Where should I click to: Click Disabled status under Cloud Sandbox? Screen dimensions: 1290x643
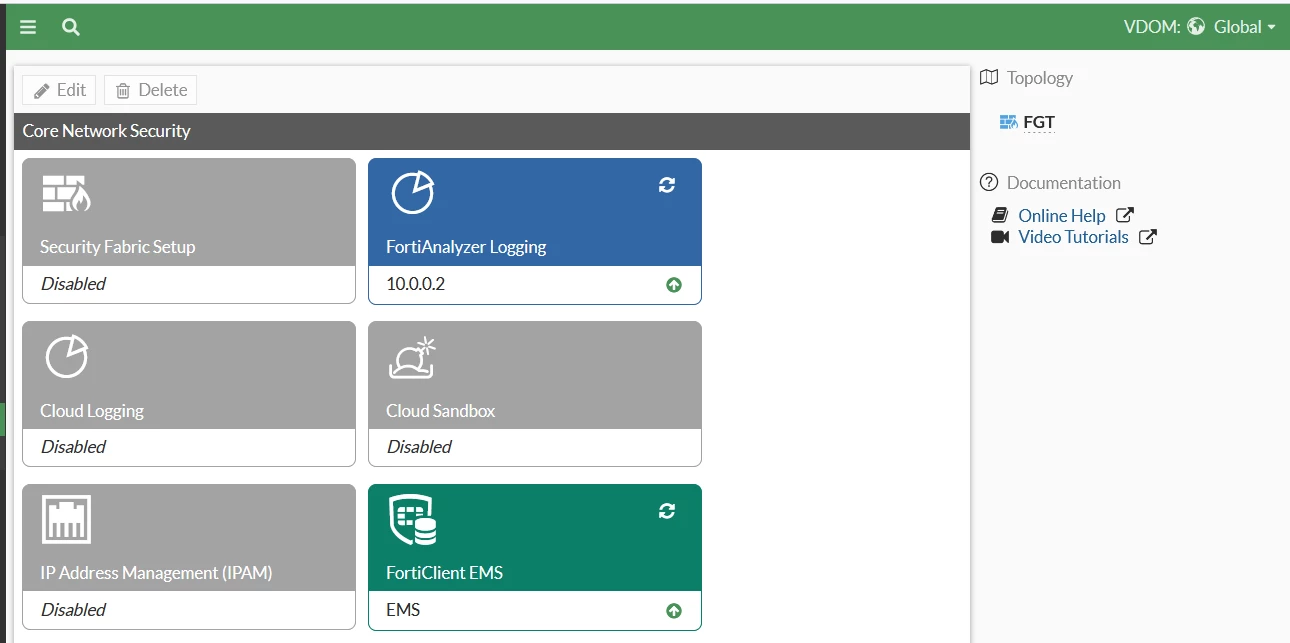coord(419,447)
